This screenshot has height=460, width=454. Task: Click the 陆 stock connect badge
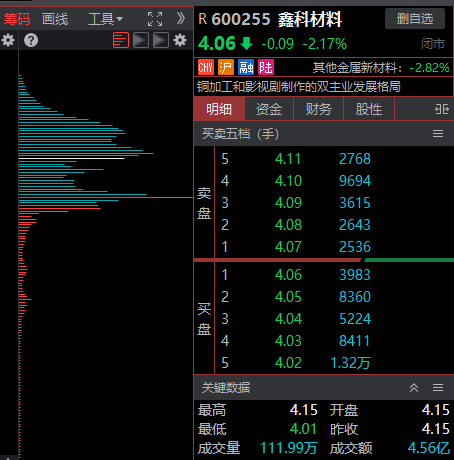coord(266,68)
